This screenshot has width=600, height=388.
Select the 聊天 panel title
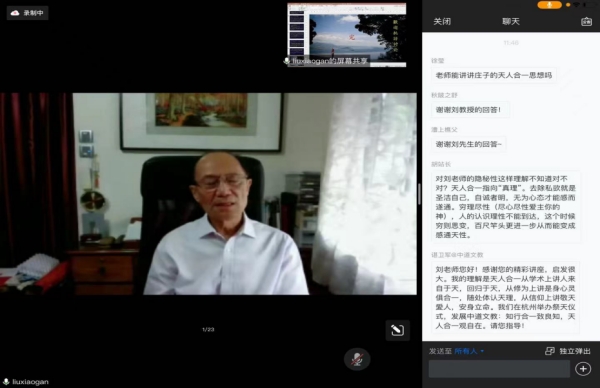coord(511,21)
